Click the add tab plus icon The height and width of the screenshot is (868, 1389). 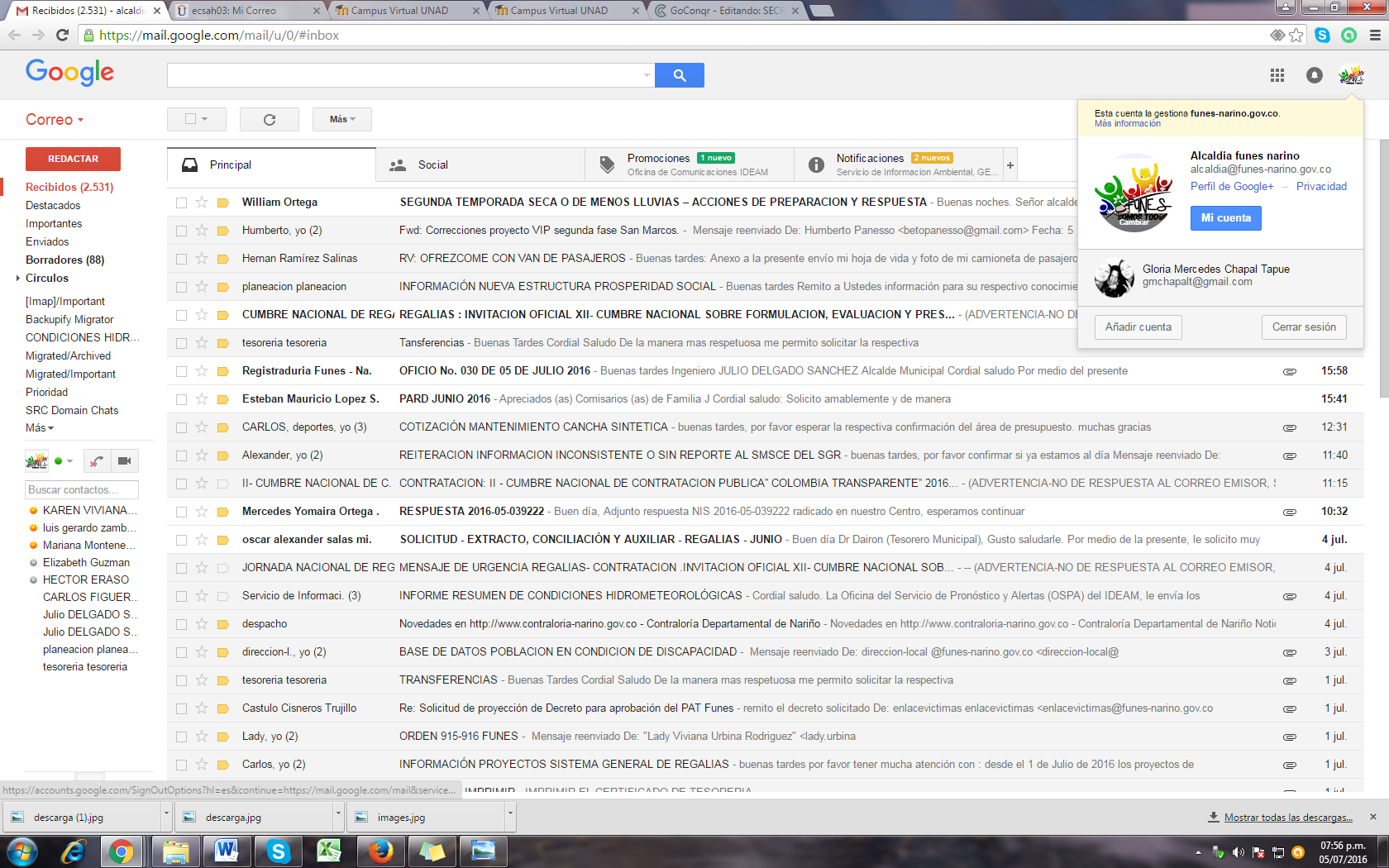tap(1010, 165)
